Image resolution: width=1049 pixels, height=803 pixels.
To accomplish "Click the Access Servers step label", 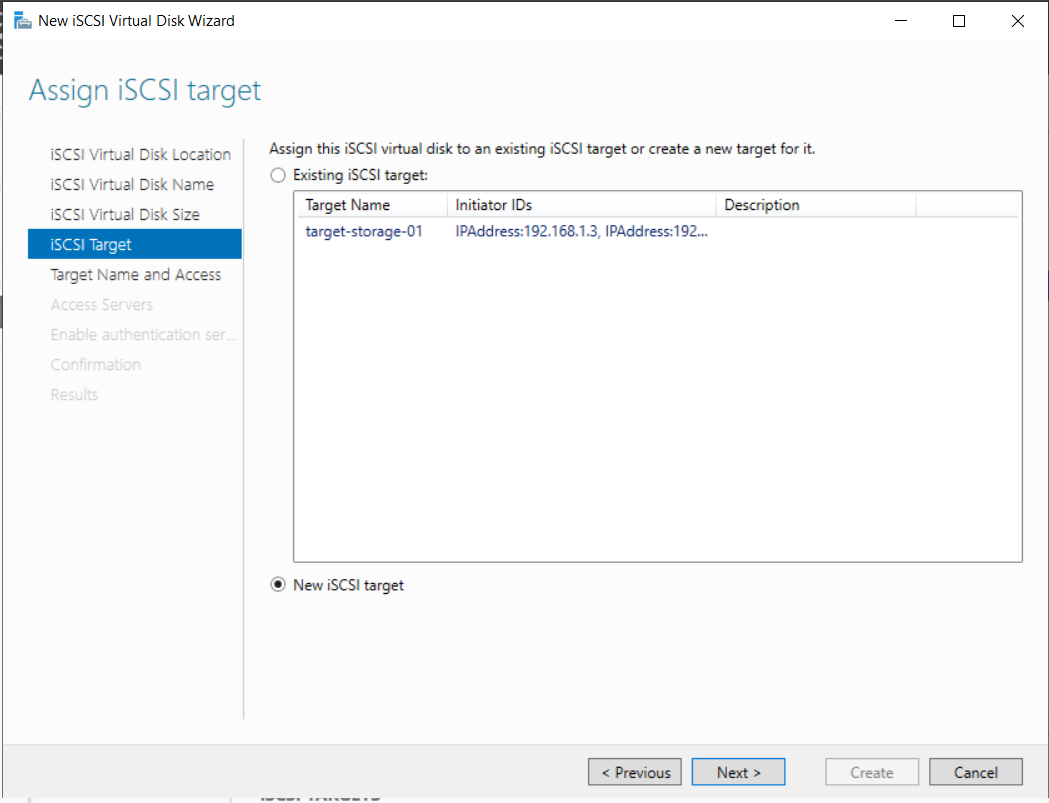I will pyautogui.click(x=101, y=304).
